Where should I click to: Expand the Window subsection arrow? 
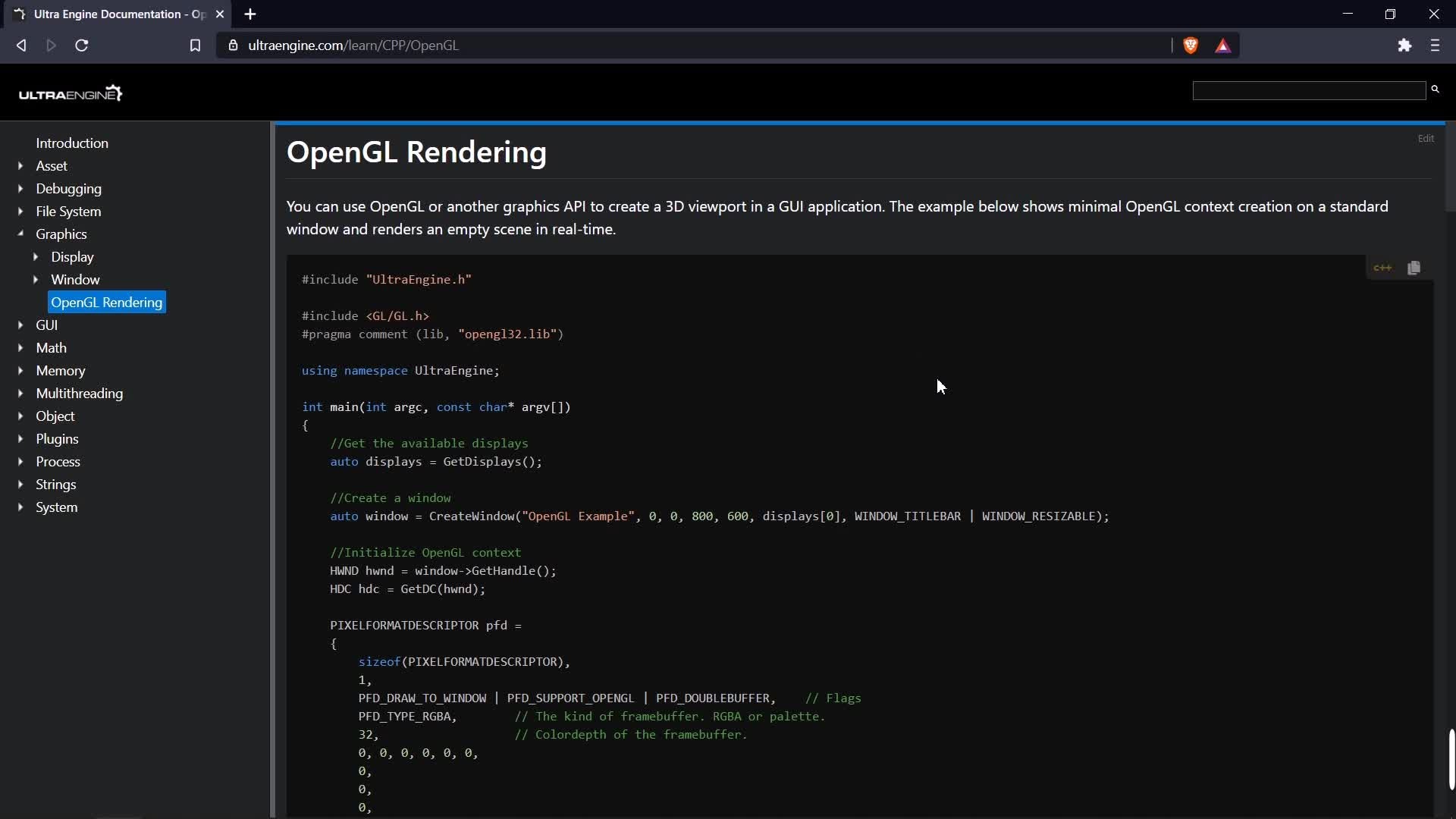[36, 280]
